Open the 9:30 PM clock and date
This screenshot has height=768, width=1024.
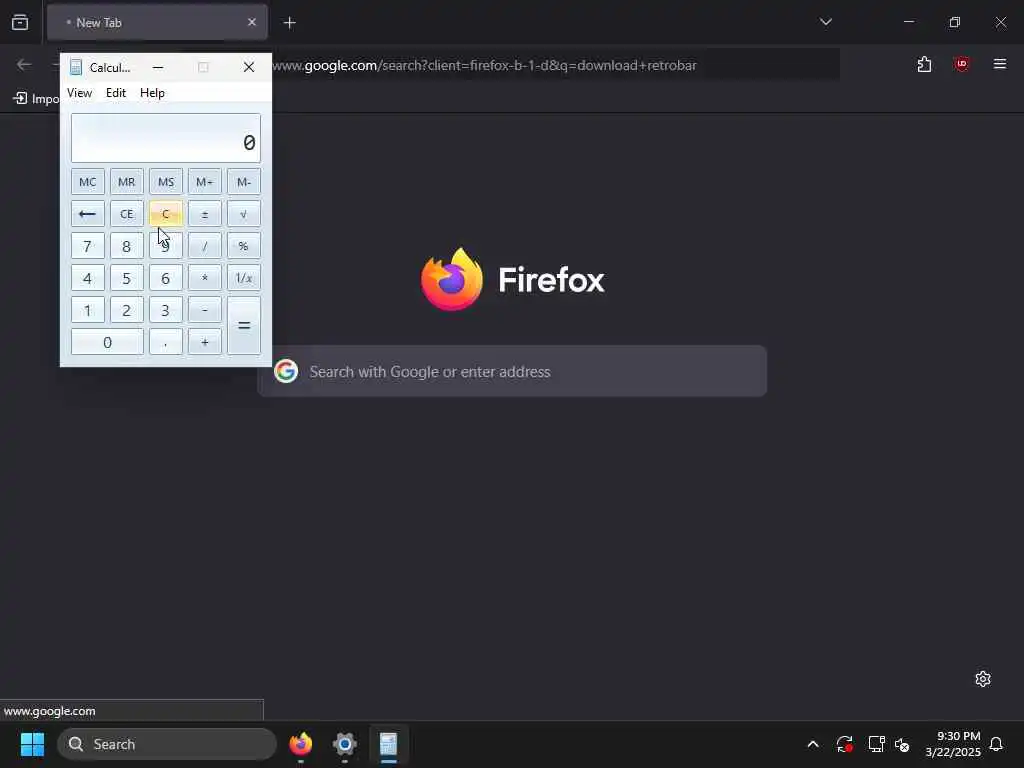pyautogui.click(x=953, y=744)
